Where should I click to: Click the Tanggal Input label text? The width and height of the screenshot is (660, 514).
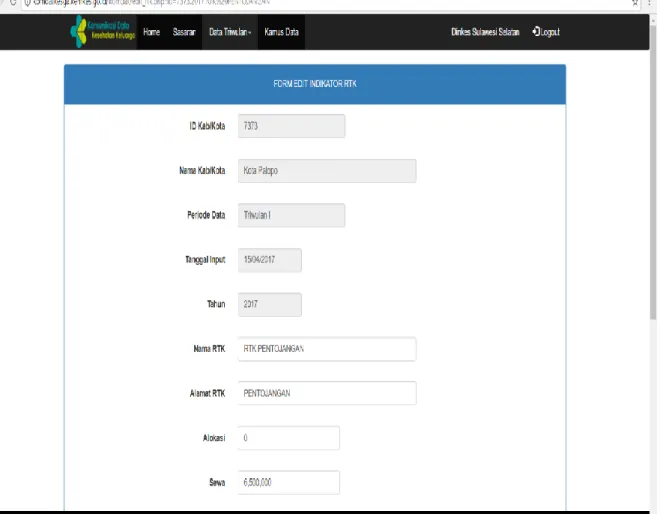point(205,260)
